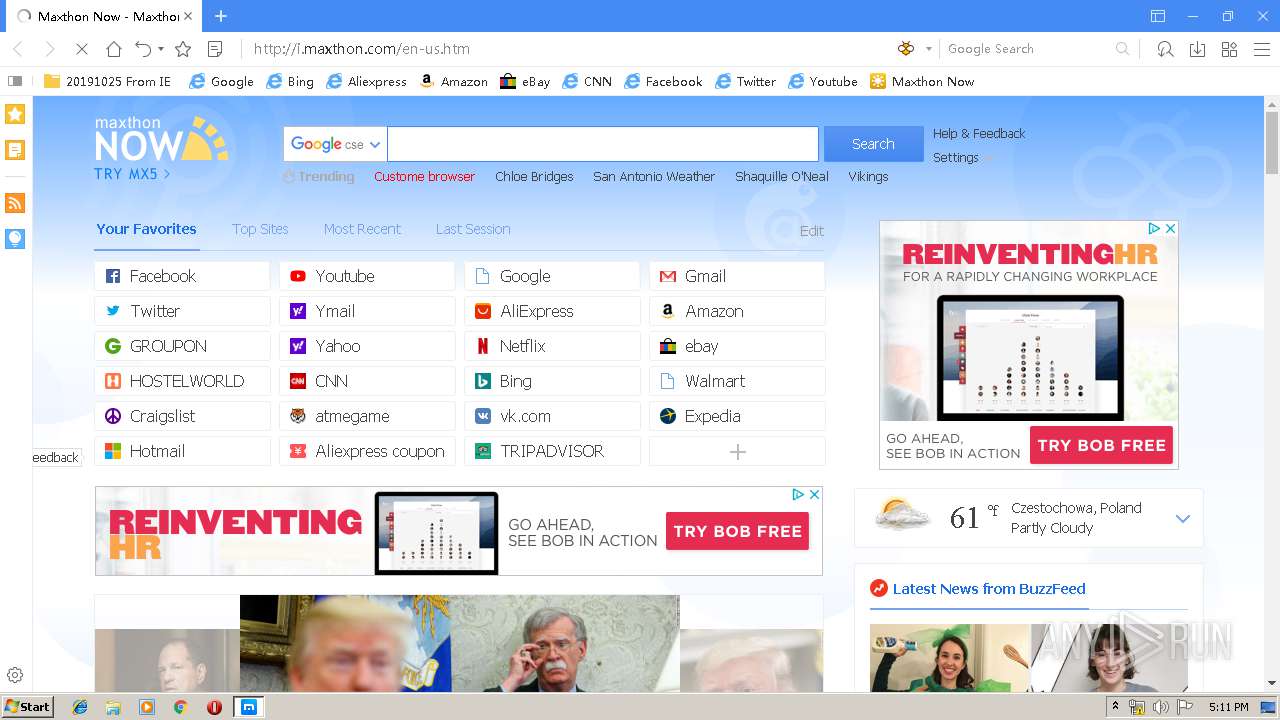This screenshot has height=720, width=1280.
Task: Undo closed tab arrow icon
Action: 143,49
